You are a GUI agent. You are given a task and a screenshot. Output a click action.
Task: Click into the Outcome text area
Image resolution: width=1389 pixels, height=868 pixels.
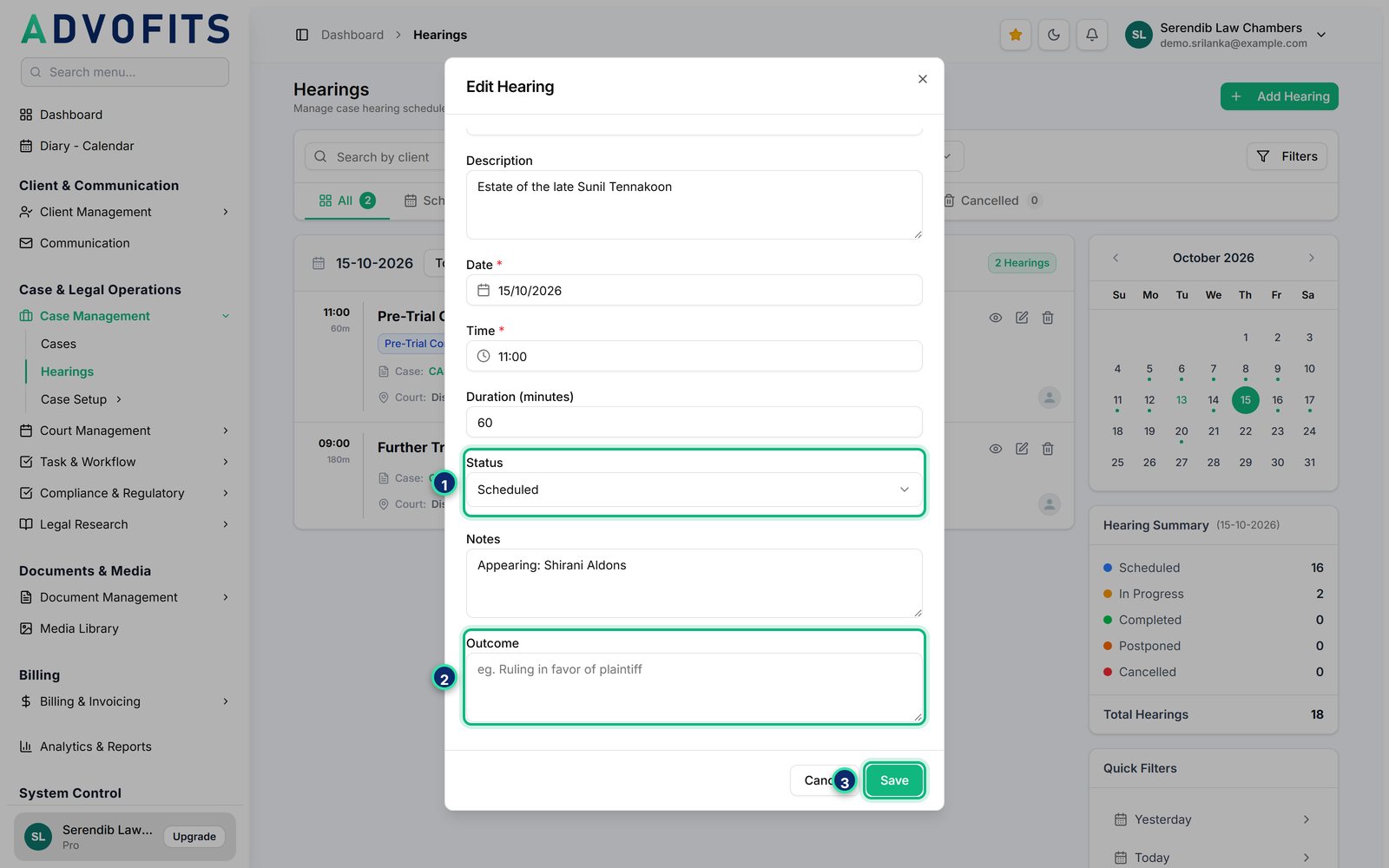coord(694,687)
